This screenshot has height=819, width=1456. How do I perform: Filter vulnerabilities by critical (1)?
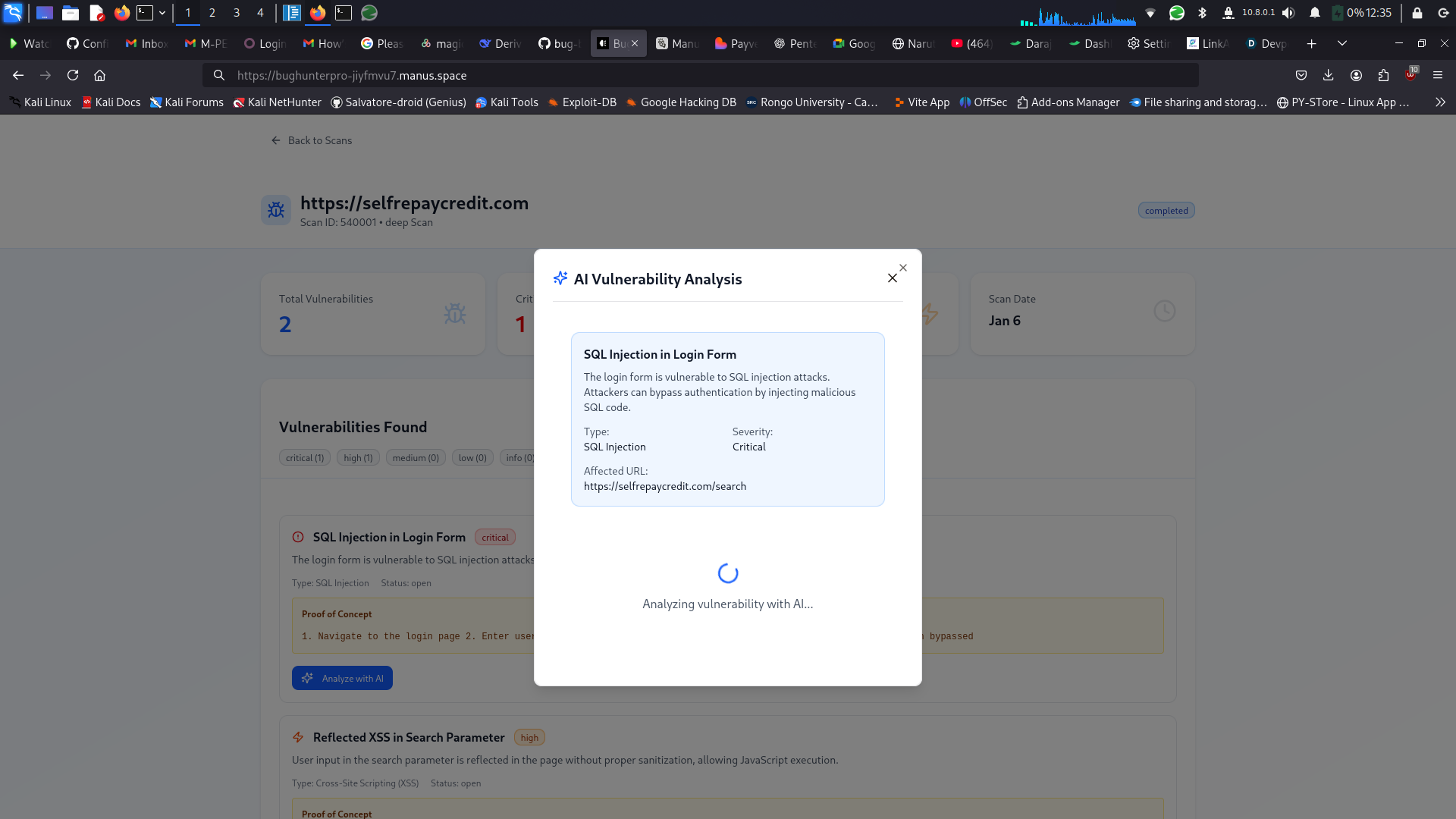click(x=305, y=458)
